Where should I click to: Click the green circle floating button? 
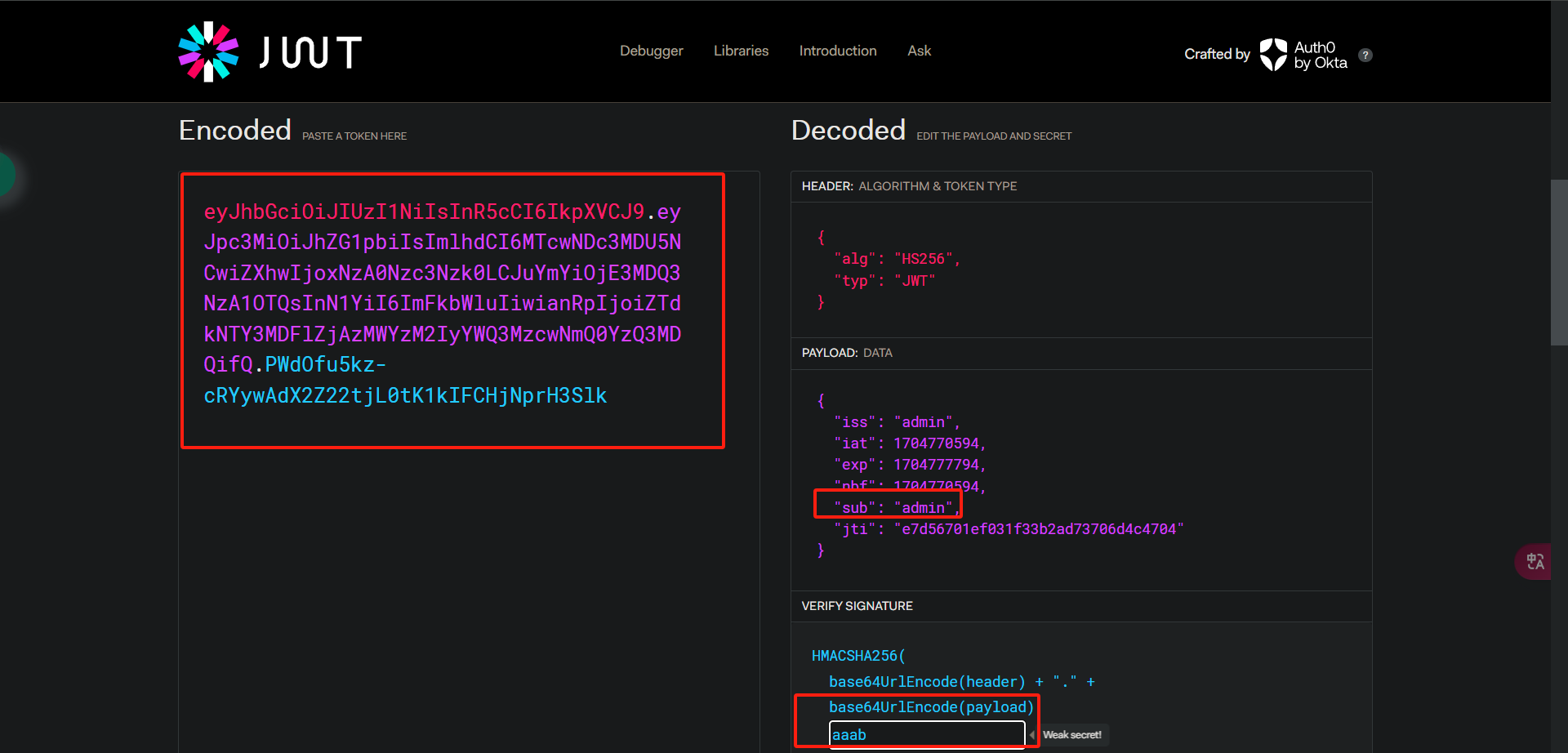click(x=5, y=174)
